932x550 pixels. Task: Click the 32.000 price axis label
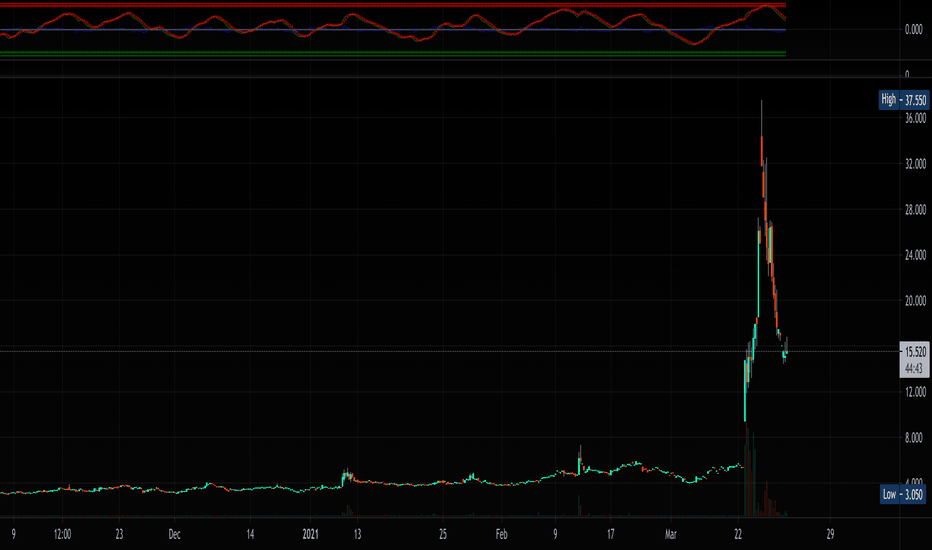click(x=915, y=164)
